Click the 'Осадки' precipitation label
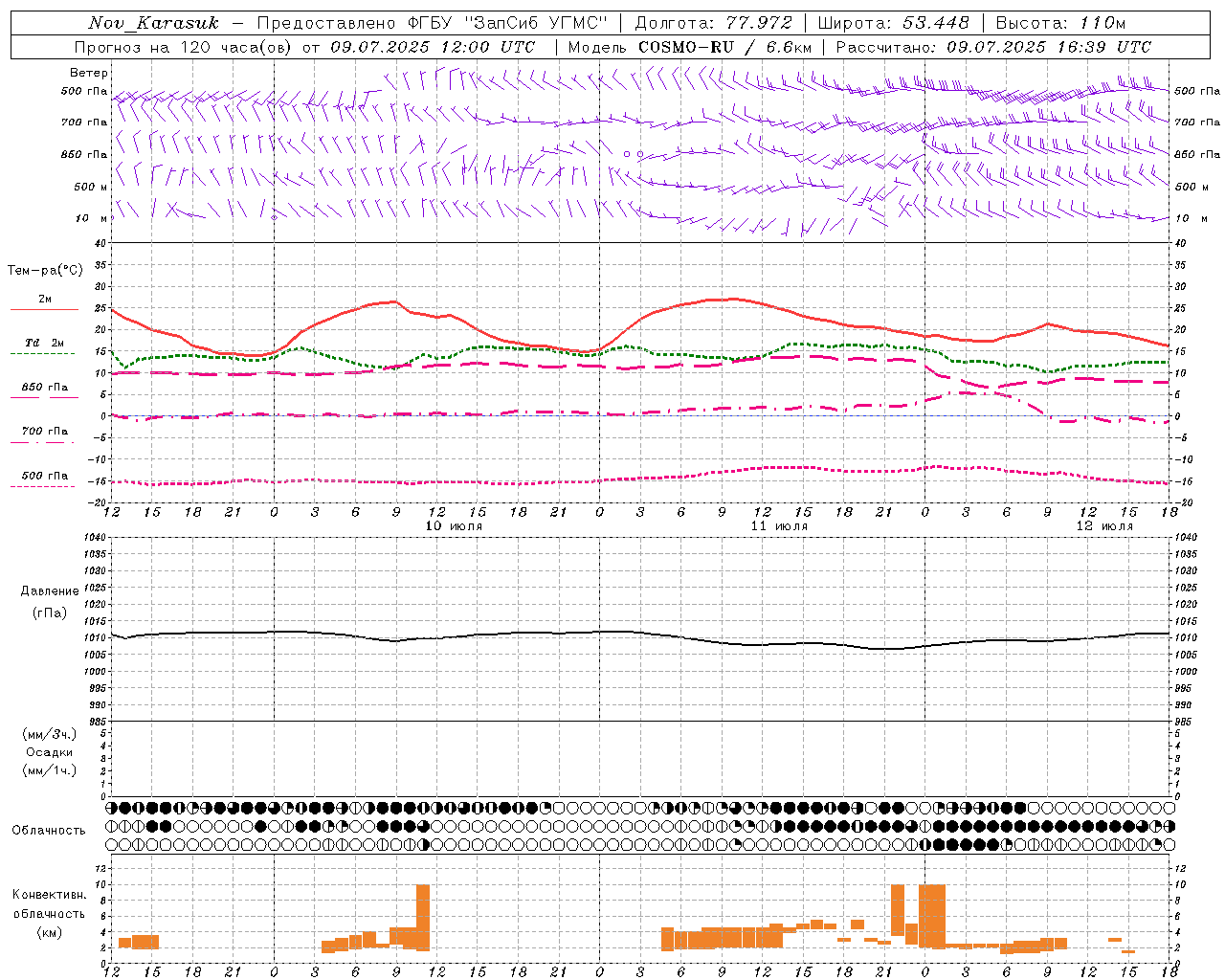This screenshot has width=1225, height=980. point(50,752)
